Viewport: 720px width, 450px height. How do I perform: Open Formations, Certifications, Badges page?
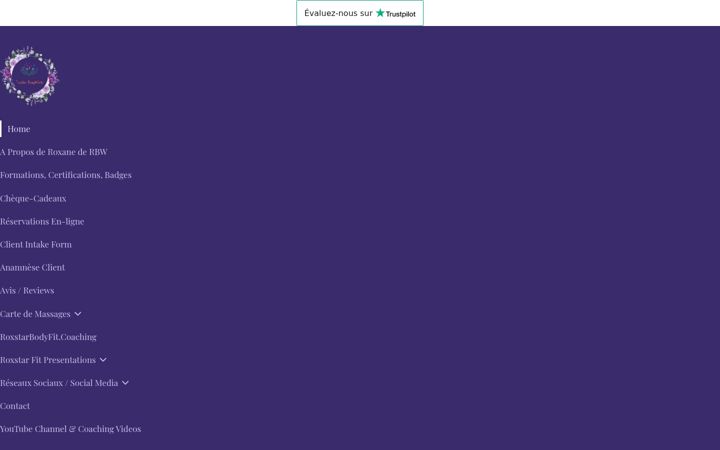coord(66,175)
